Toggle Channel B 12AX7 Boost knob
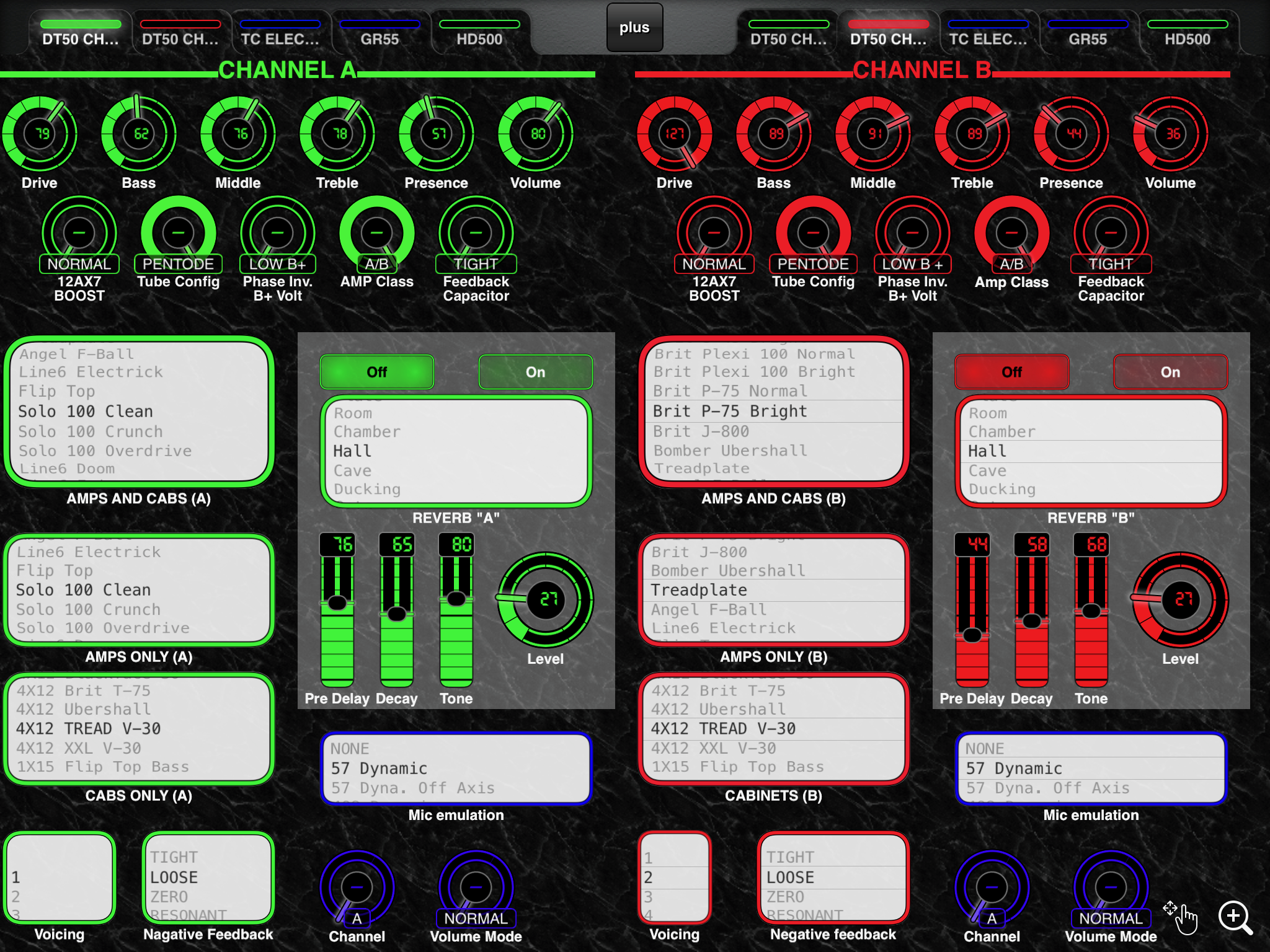The height and width of the screenshot is (952, 1270). 714,234
